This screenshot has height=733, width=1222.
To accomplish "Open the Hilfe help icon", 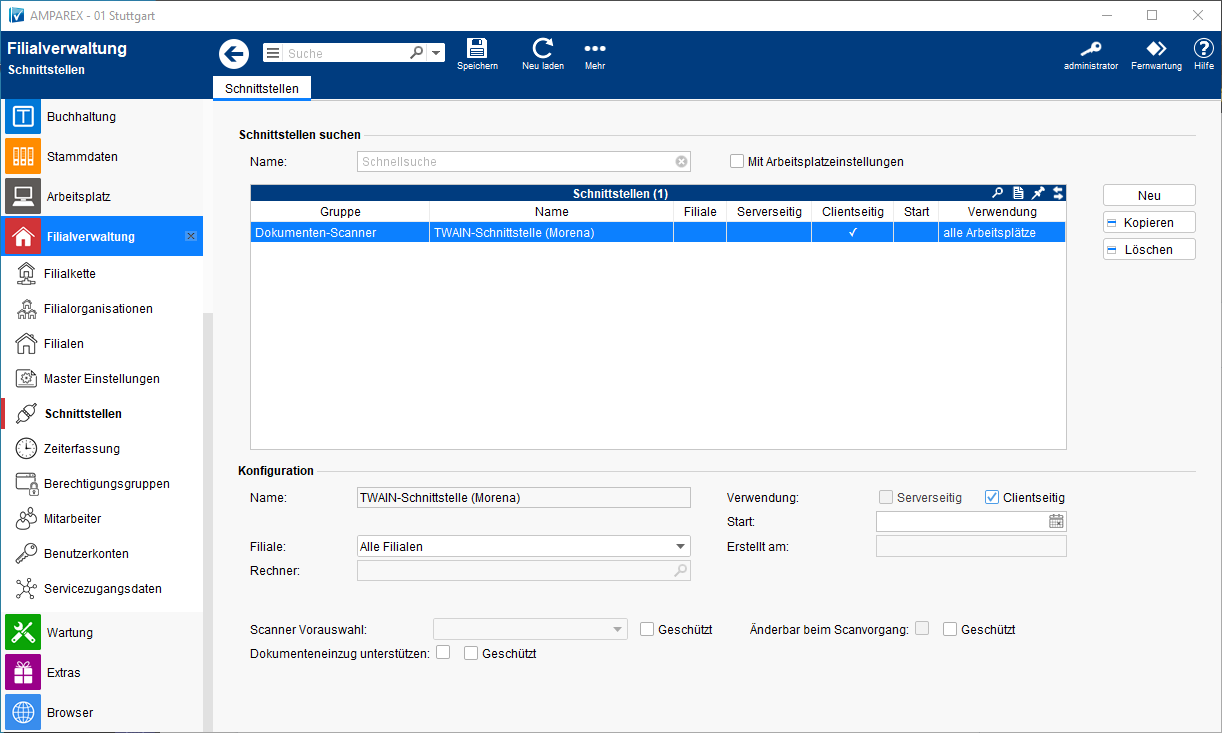I will (x=1203, y=54).
